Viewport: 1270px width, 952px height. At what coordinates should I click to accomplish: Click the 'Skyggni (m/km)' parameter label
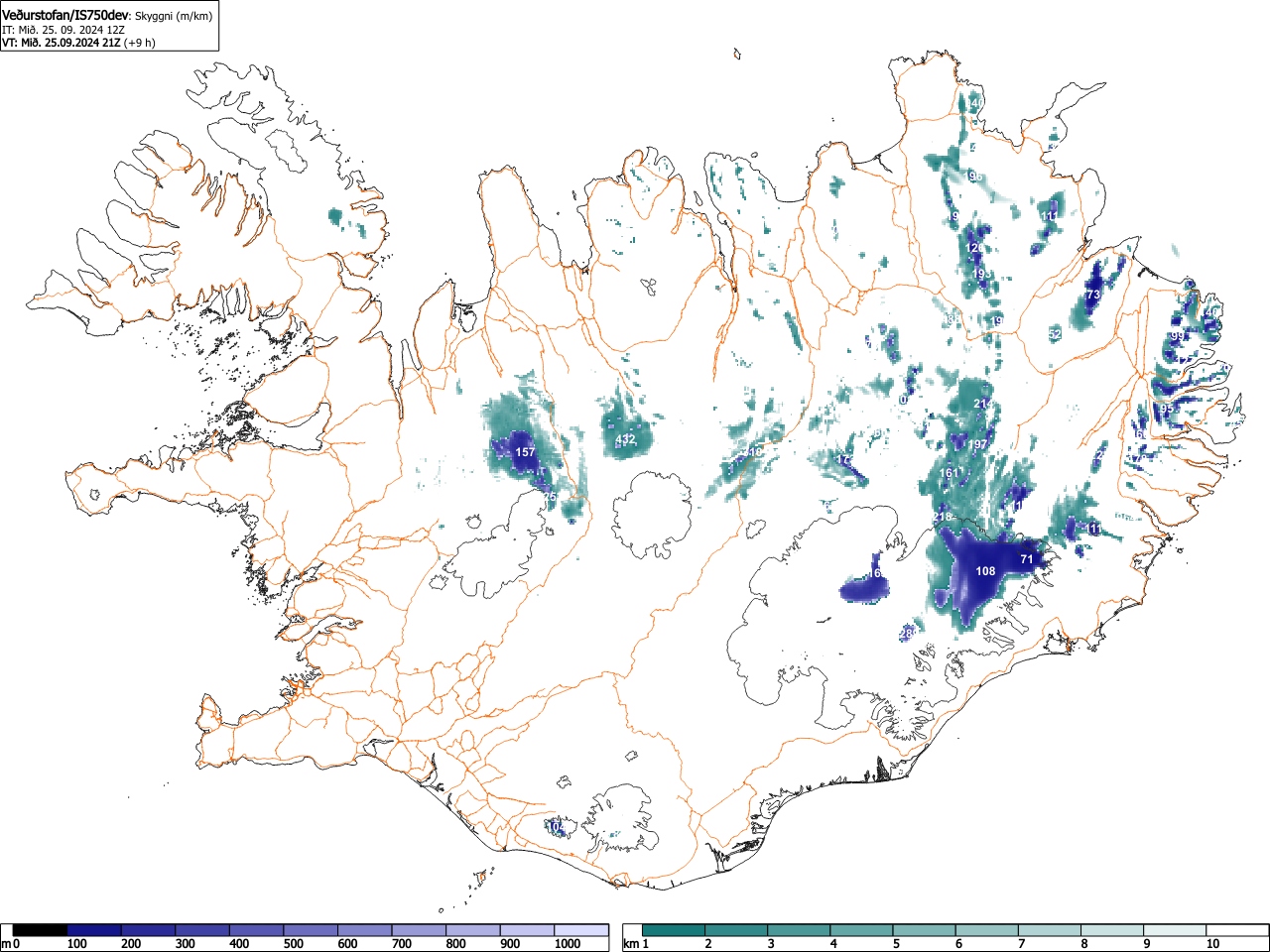coord(174,15)
